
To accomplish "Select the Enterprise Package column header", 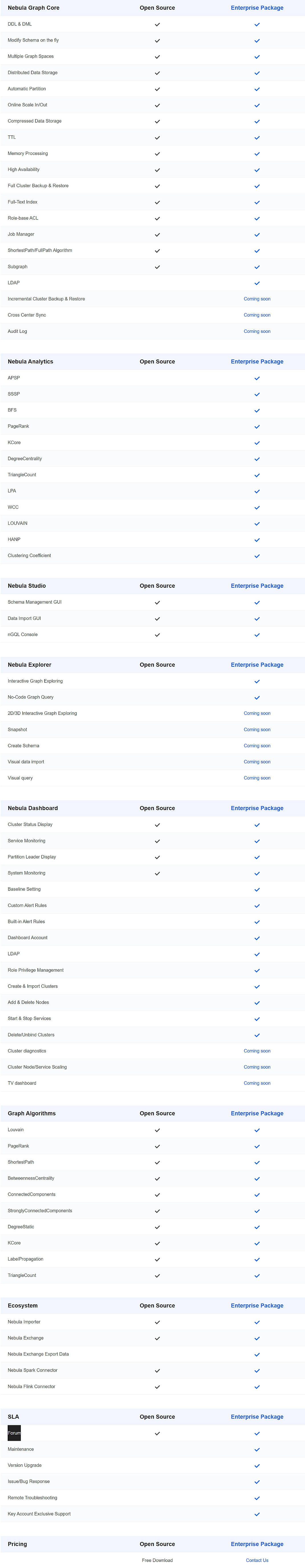I will click(x=257, y=7).
